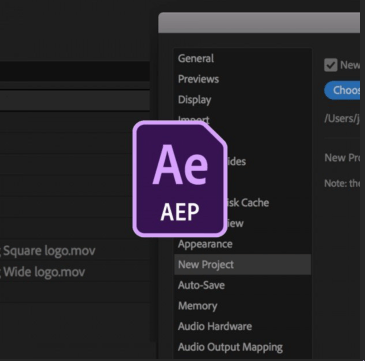Select the partially hidden Disk Cache category

248,203
